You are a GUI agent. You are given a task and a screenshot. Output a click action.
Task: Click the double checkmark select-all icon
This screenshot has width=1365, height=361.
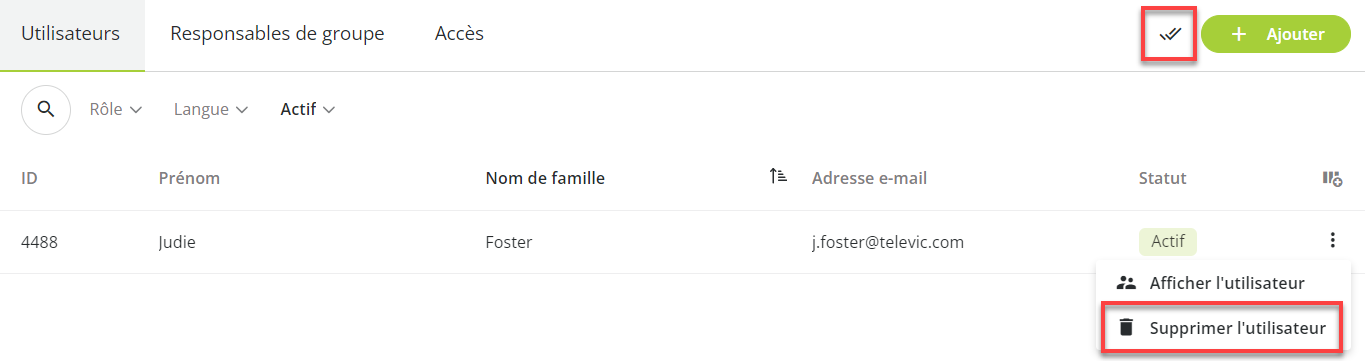click(x=1170, y=34)
